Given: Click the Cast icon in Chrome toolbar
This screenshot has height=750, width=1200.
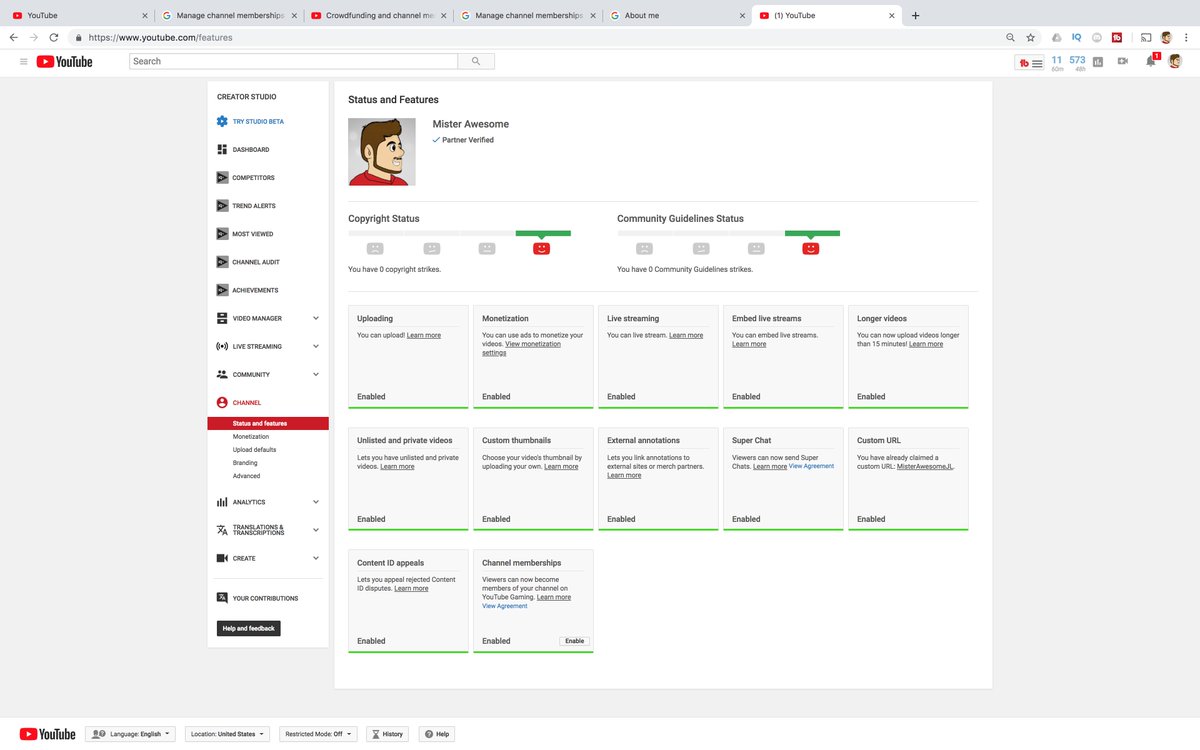Looking at the screenshot, I should [1146, 37].
